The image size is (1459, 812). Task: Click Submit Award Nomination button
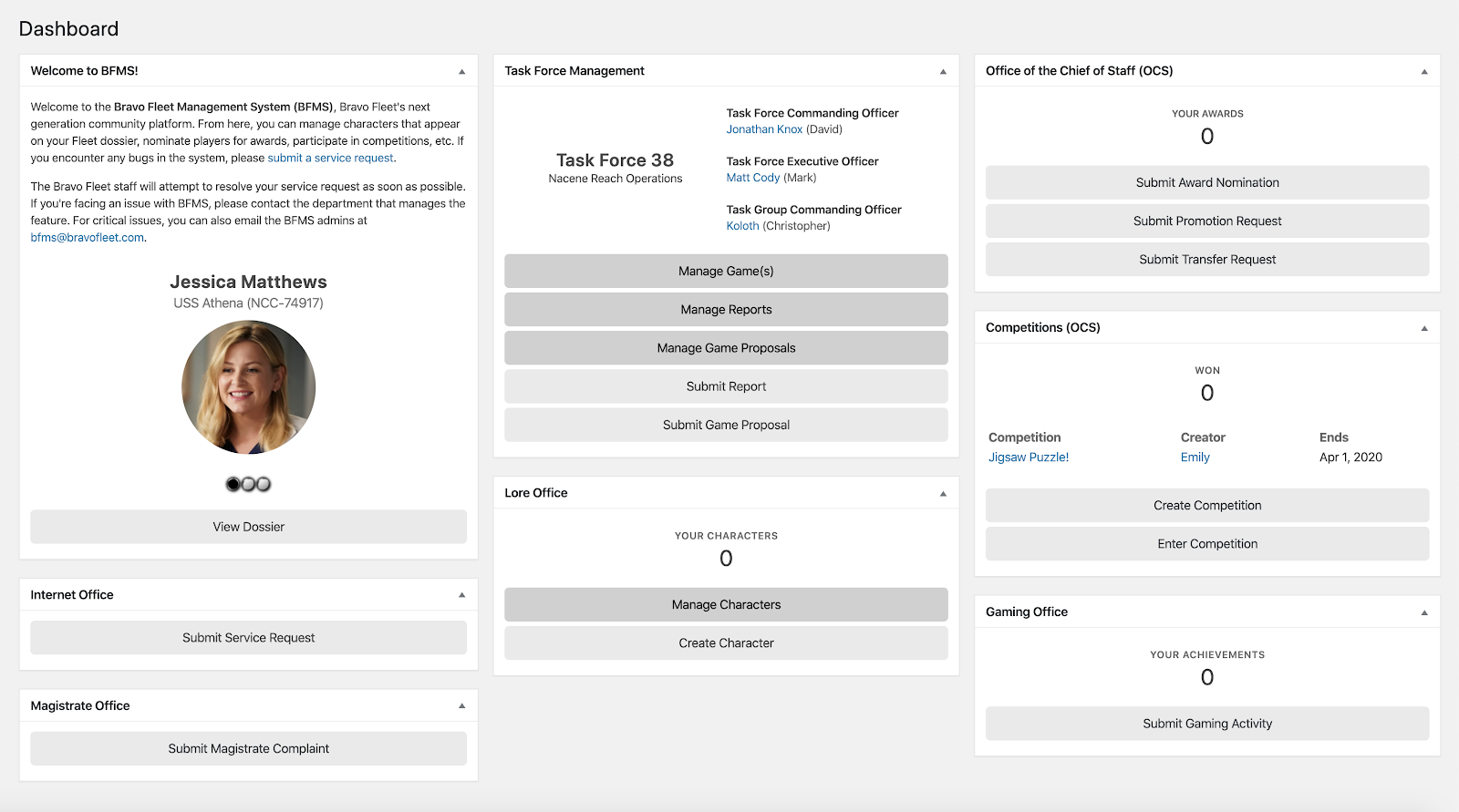click(x=1207, y=182)
